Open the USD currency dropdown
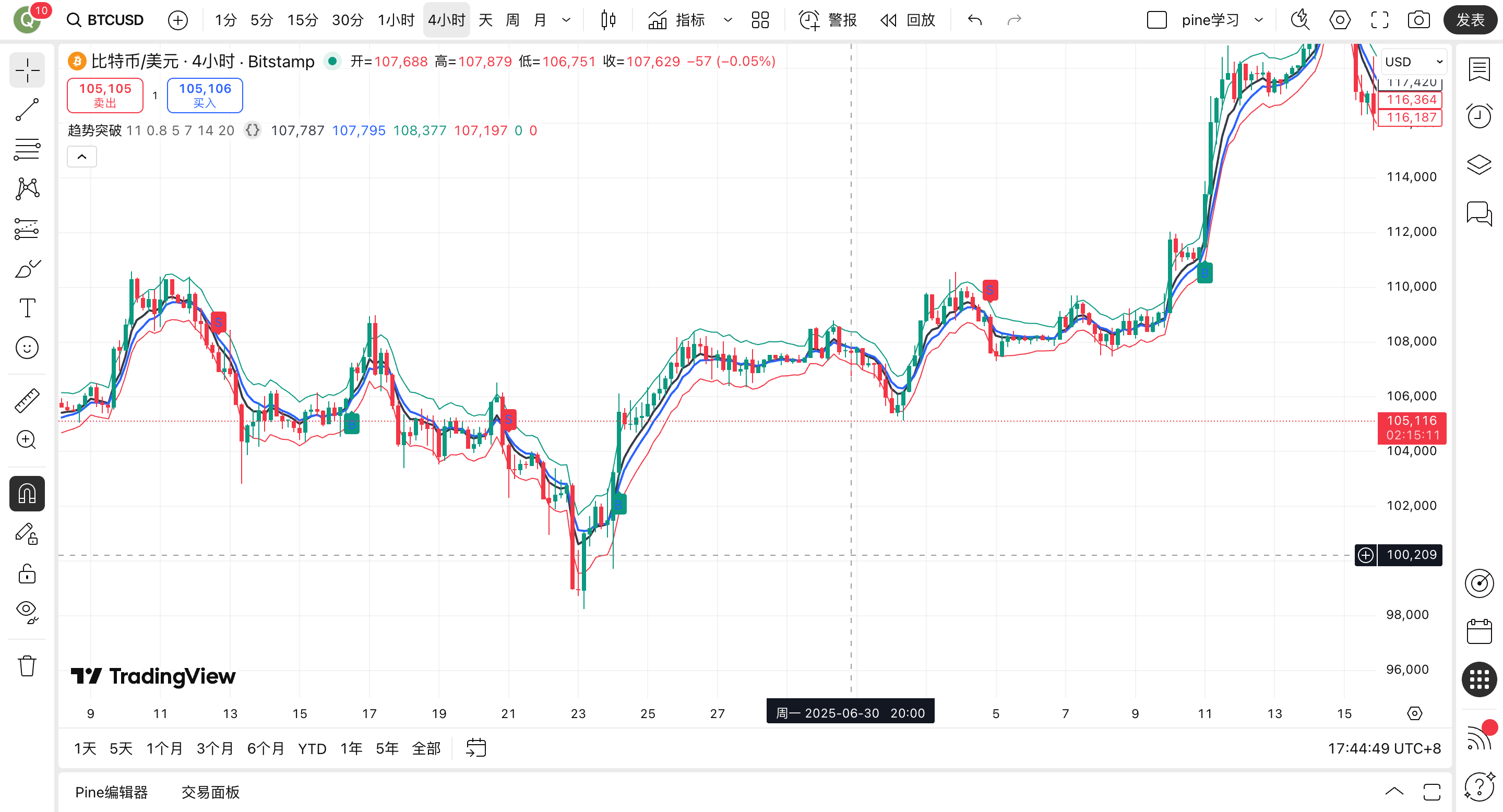 (x=1414, y=62)
